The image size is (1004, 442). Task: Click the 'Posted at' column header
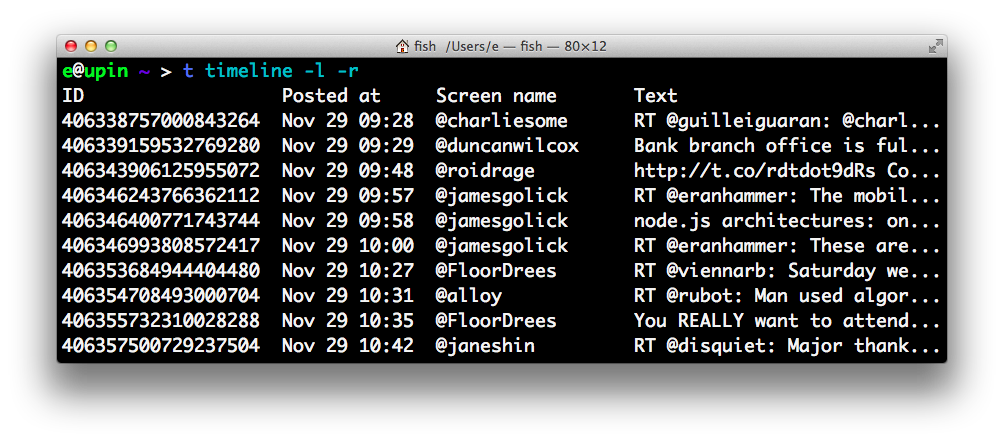point(331,96)
